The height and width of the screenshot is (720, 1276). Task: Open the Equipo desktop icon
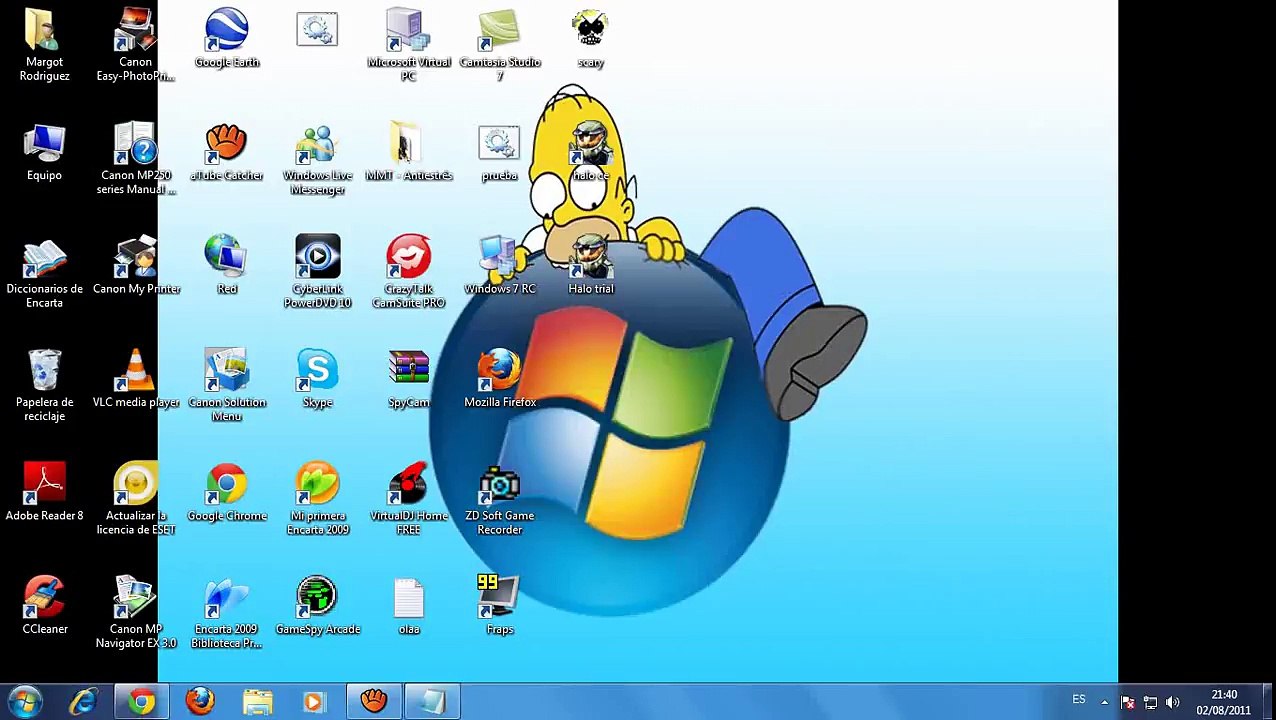pos(44,152)
